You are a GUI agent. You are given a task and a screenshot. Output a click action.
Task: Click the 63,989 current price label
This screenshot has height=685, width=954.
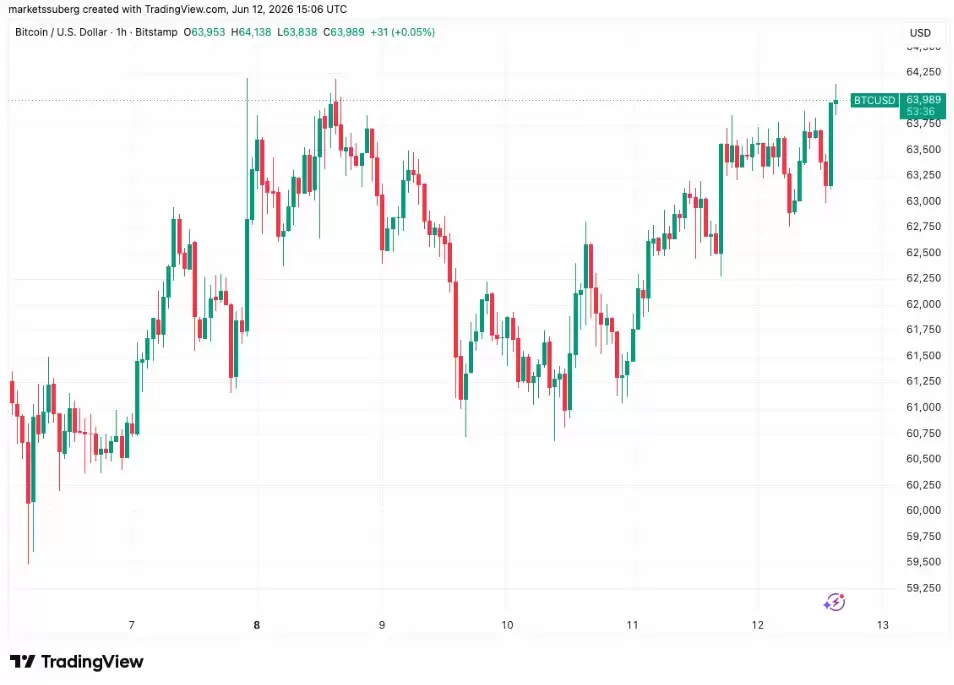[x=923, y=100]
